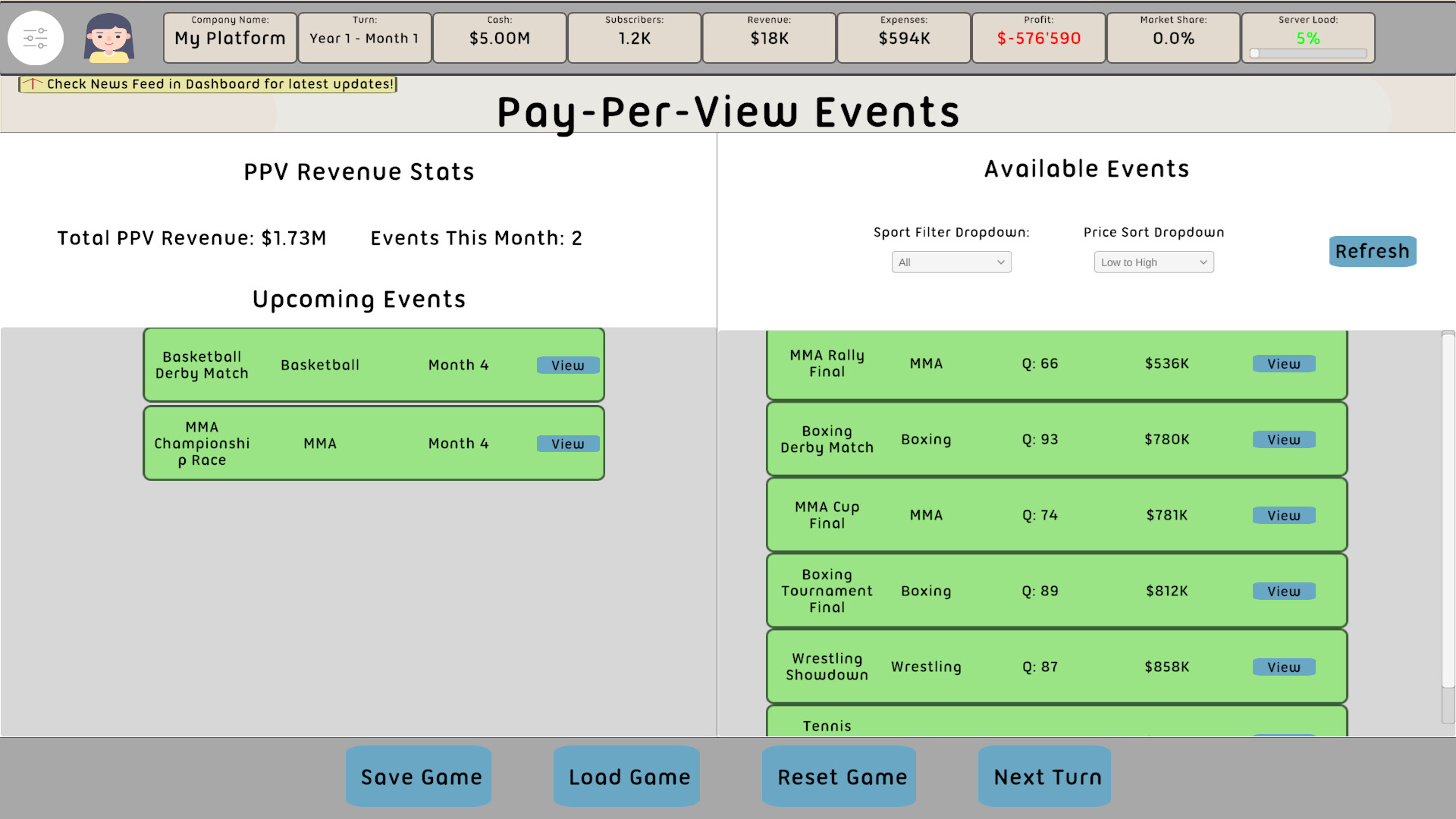Click the Server Load progress bar
Image resolution: width=1456 pixels, height=819 pixels.
pyautogui.click(x=1307, y=53)
